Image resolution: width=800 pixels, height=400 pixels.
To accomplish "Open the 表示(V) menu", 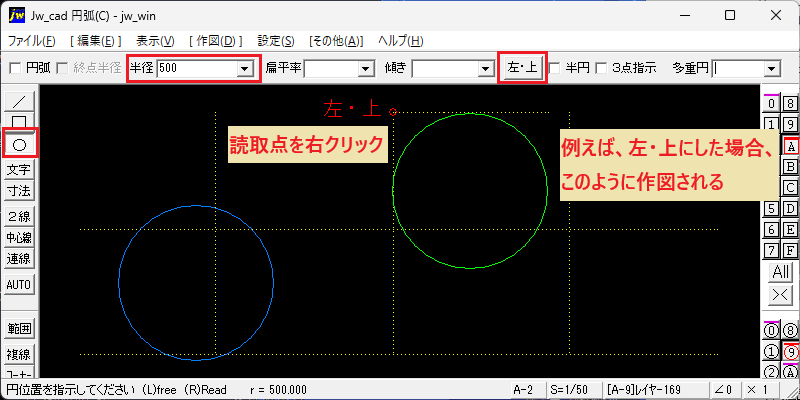I will 155,41.
